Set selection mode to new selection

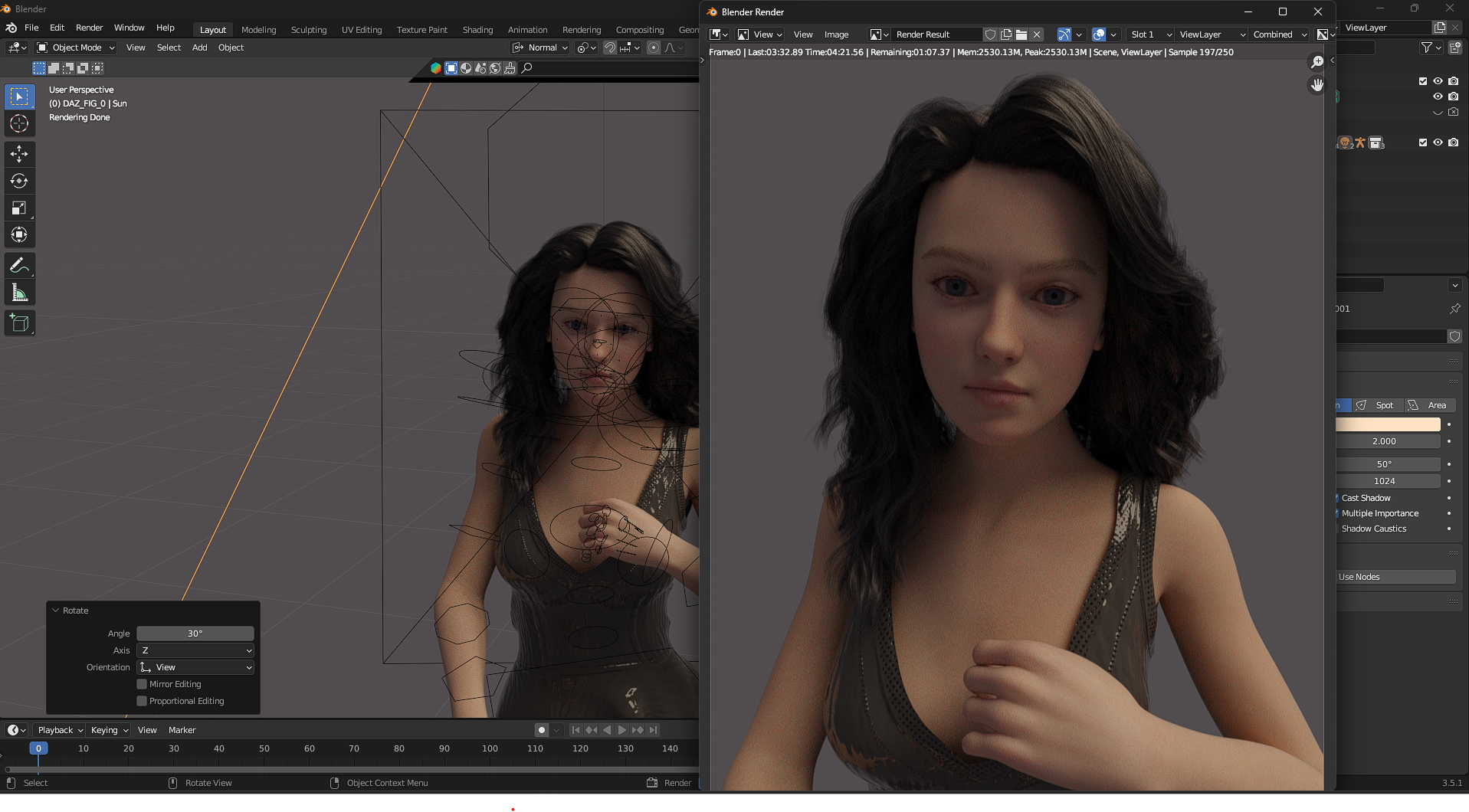click(39, 68)
